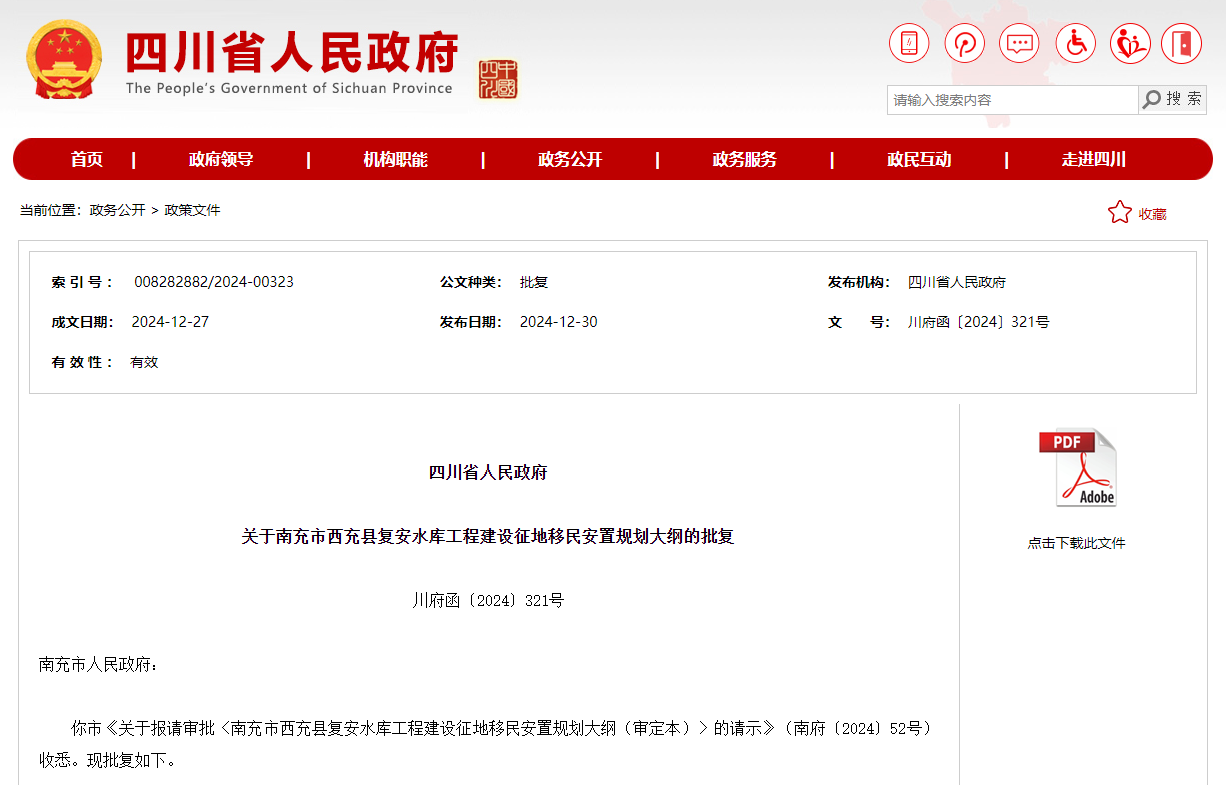1226x785 pixels.
Task: Click the speech bubble message icon
Action: click(1020, 43)
